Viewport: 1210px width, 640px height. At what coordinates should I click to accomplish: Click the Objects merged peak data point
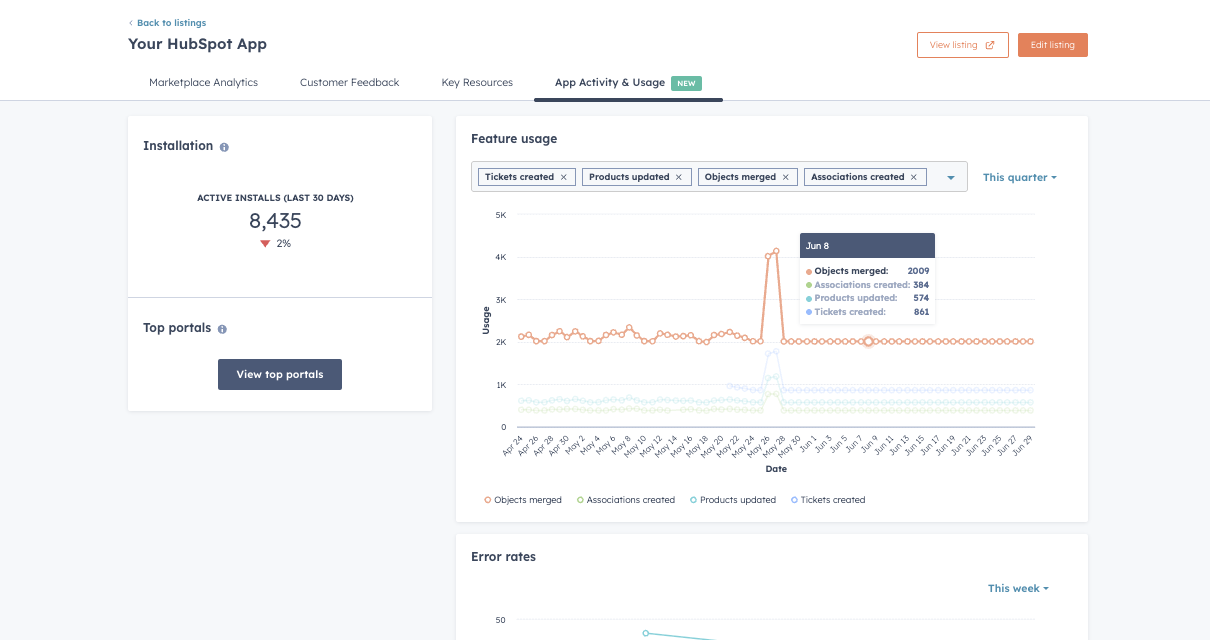click(x=776, y=252)
